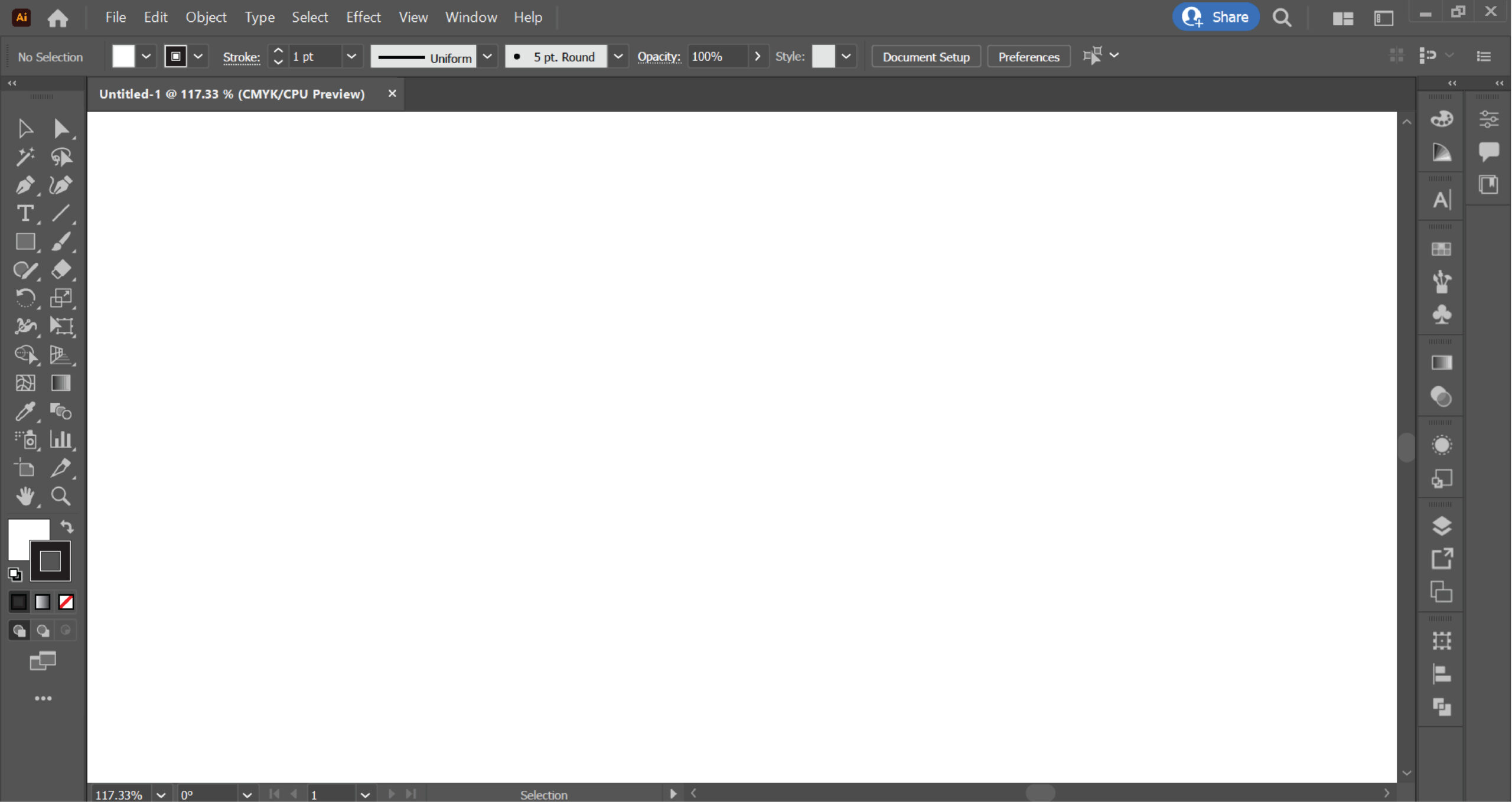Viewport: 1512px width, 802px height.
Task: Pick the Eraser tool
Action: [61, 270]
